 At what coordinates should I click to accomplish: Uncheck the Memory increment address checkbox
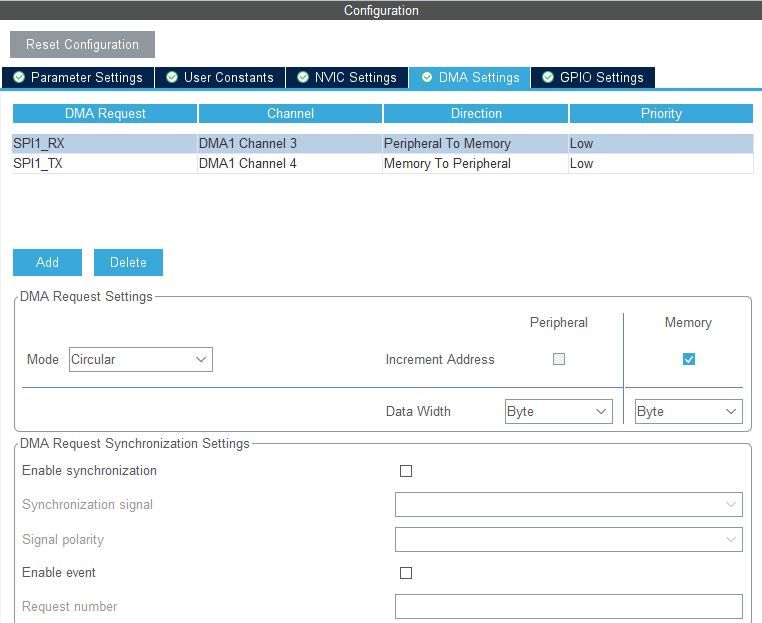[689, 359]
